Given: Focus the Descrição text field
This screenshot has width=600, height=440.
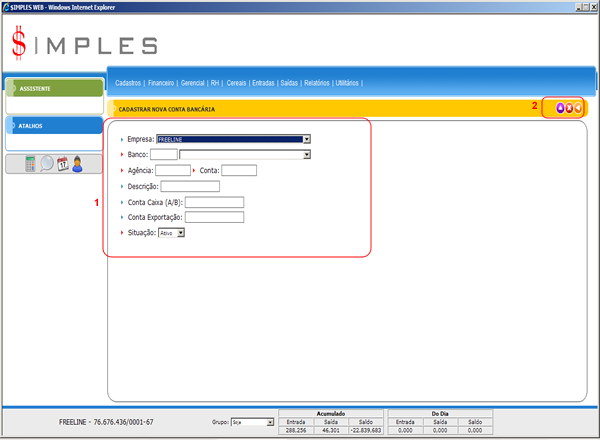Looking at the screenshot, I should [190, 186].
